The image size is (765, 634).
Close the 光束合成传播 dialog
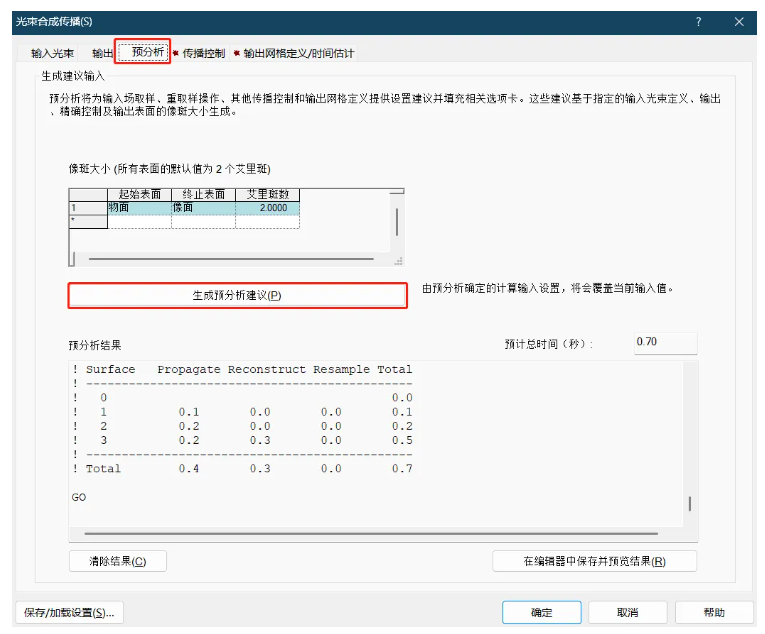[x=739, y=21]
